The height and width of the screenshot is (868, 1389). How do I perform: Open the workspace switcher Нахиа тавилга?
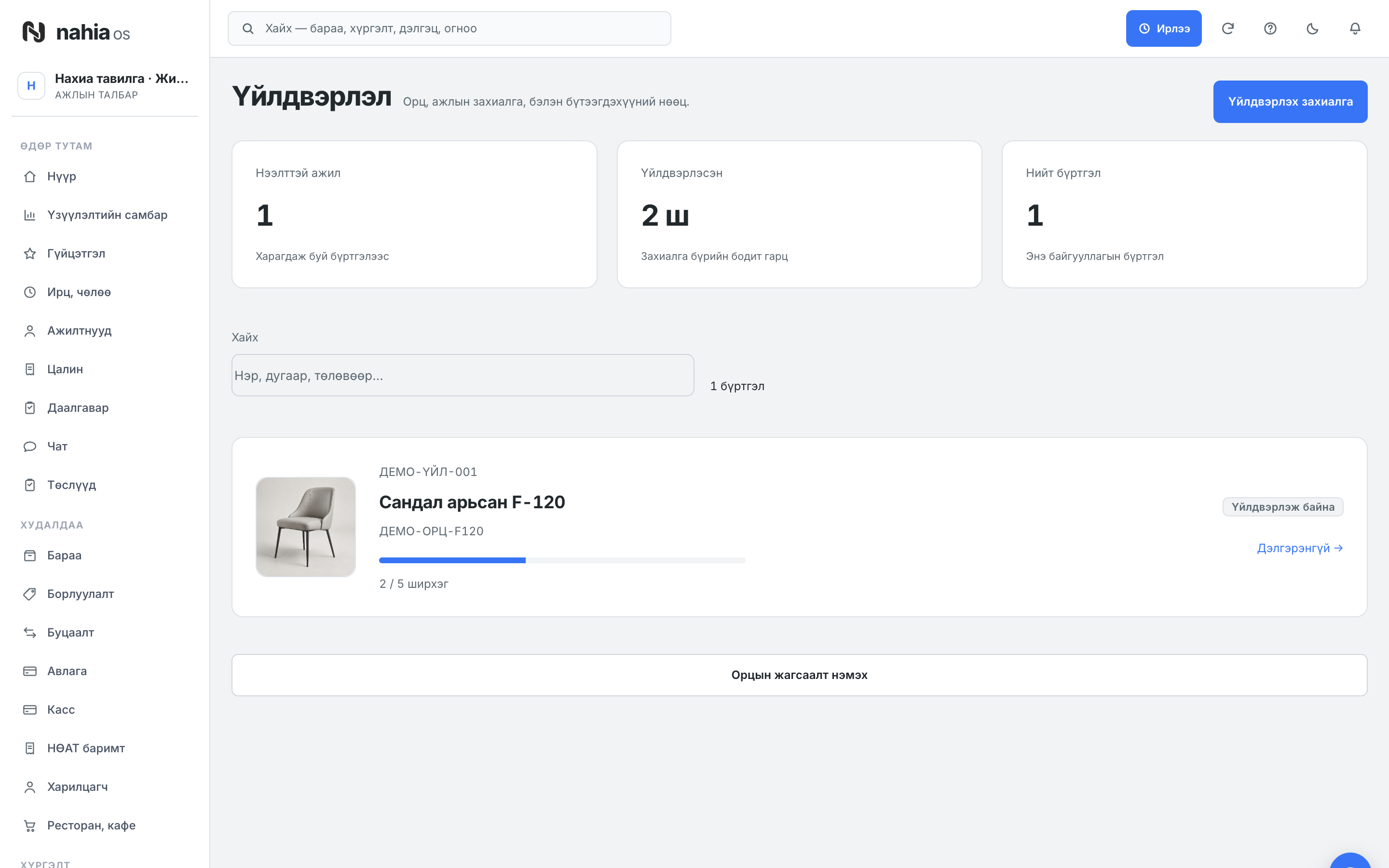coord(105,86)
